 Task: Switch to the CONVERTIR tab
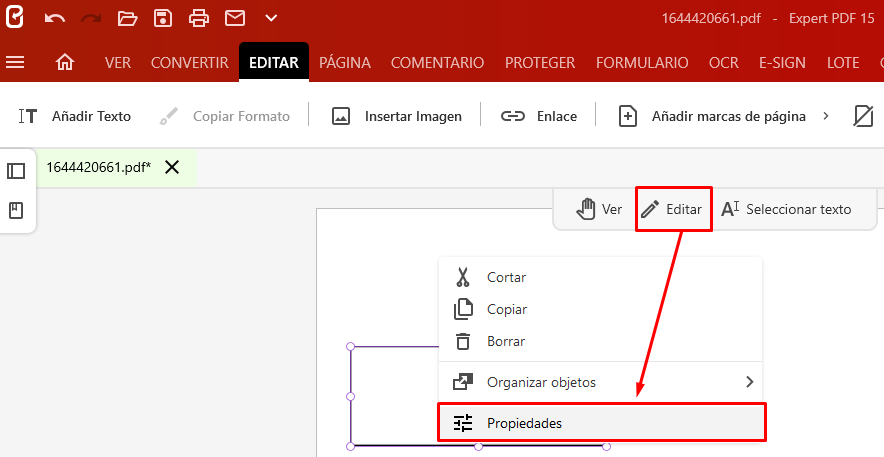(x=190, y=63)
